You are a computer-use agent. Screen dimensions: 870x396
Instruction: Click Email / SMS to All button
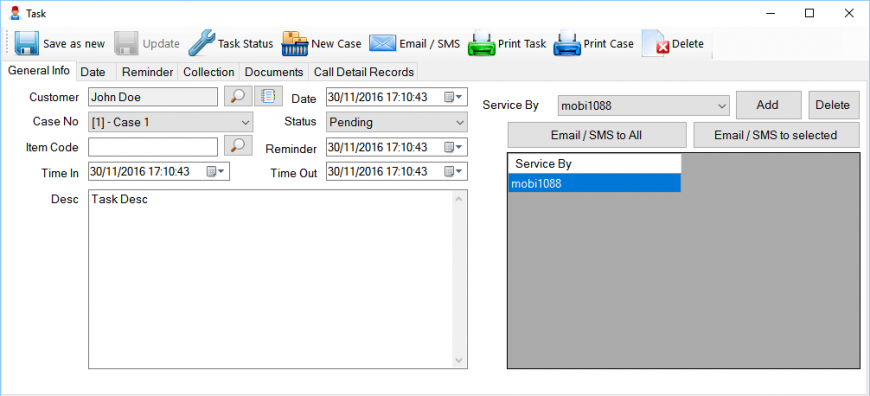coord(597,135)
